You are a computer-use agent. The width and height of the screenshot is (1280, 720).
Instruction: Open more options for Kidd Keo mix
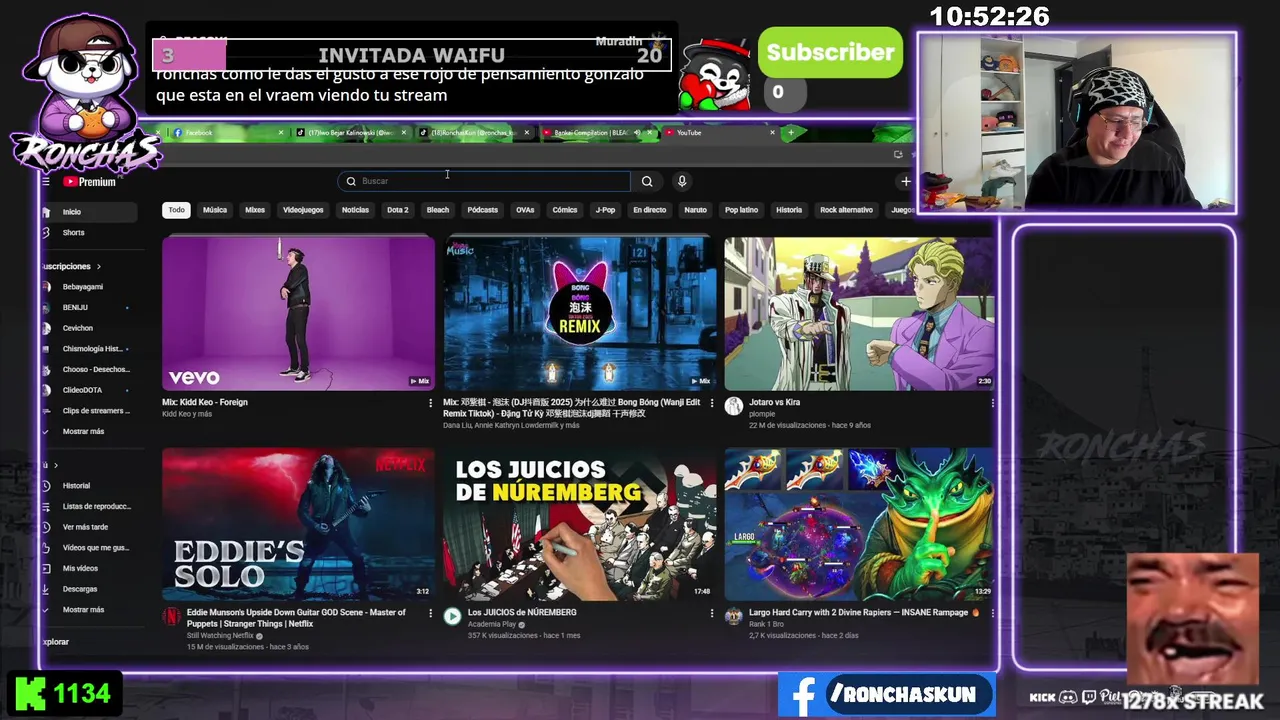point(431,403)
